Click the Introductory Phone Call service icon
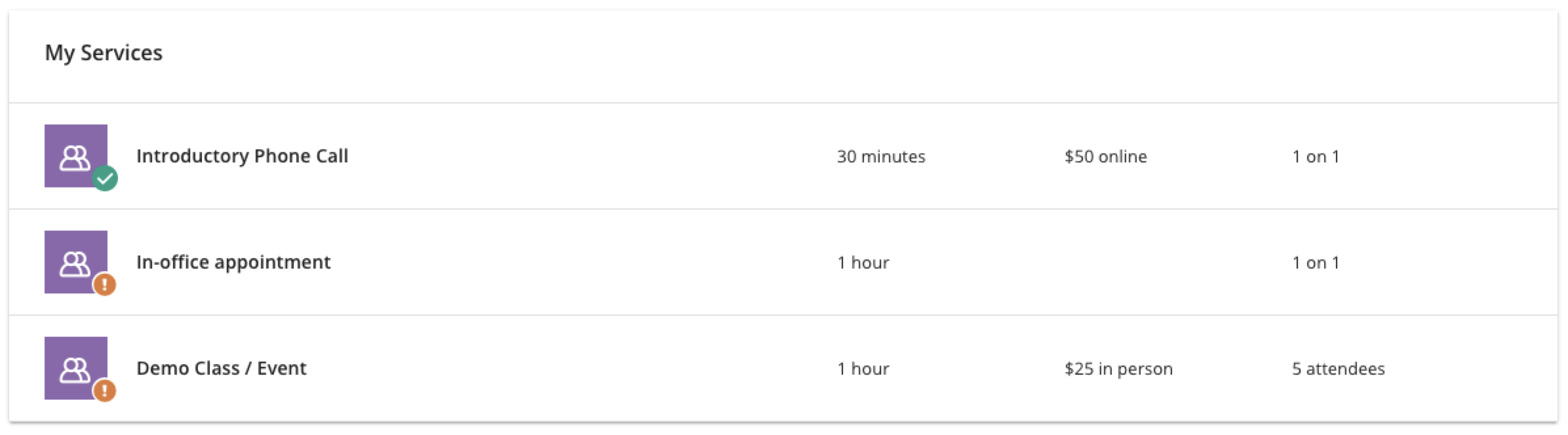Image resolution: width=1568 pixels, height=435 pixels. 76,156
